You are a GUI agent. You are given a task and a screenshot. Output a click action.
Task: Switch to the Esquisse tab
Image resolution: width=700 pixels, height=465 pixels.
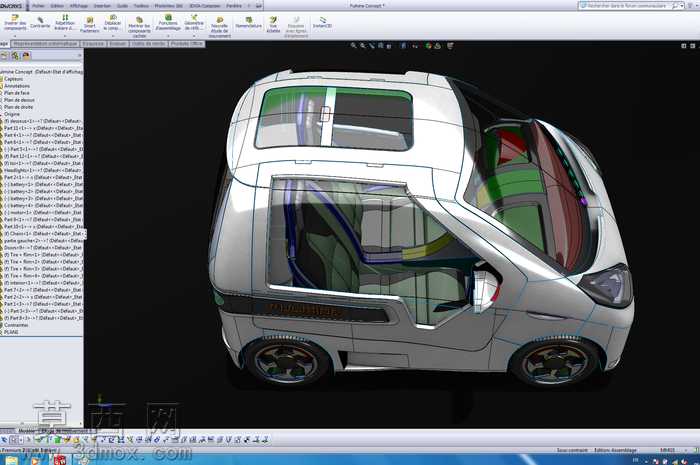pyautogui.click(x=93, y=44)
